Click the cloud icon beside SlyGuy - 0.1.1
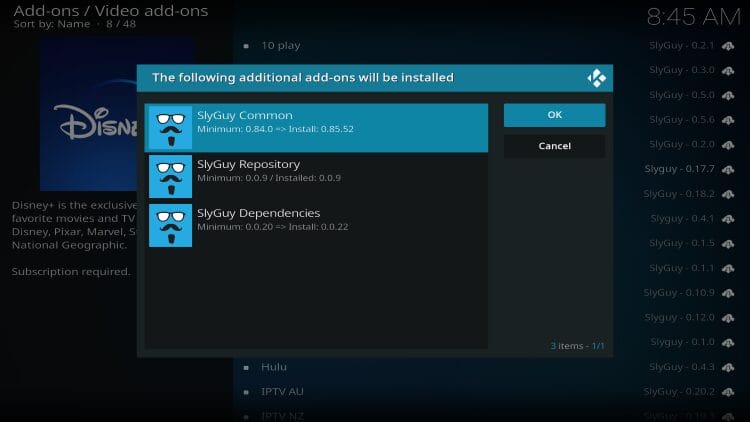Viewport: 750px width, 422px height. [728, 268]
